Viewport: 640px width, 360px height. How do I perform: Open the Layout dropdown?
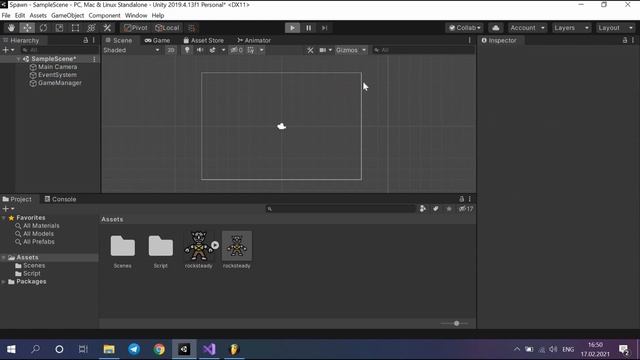[615, 28]
